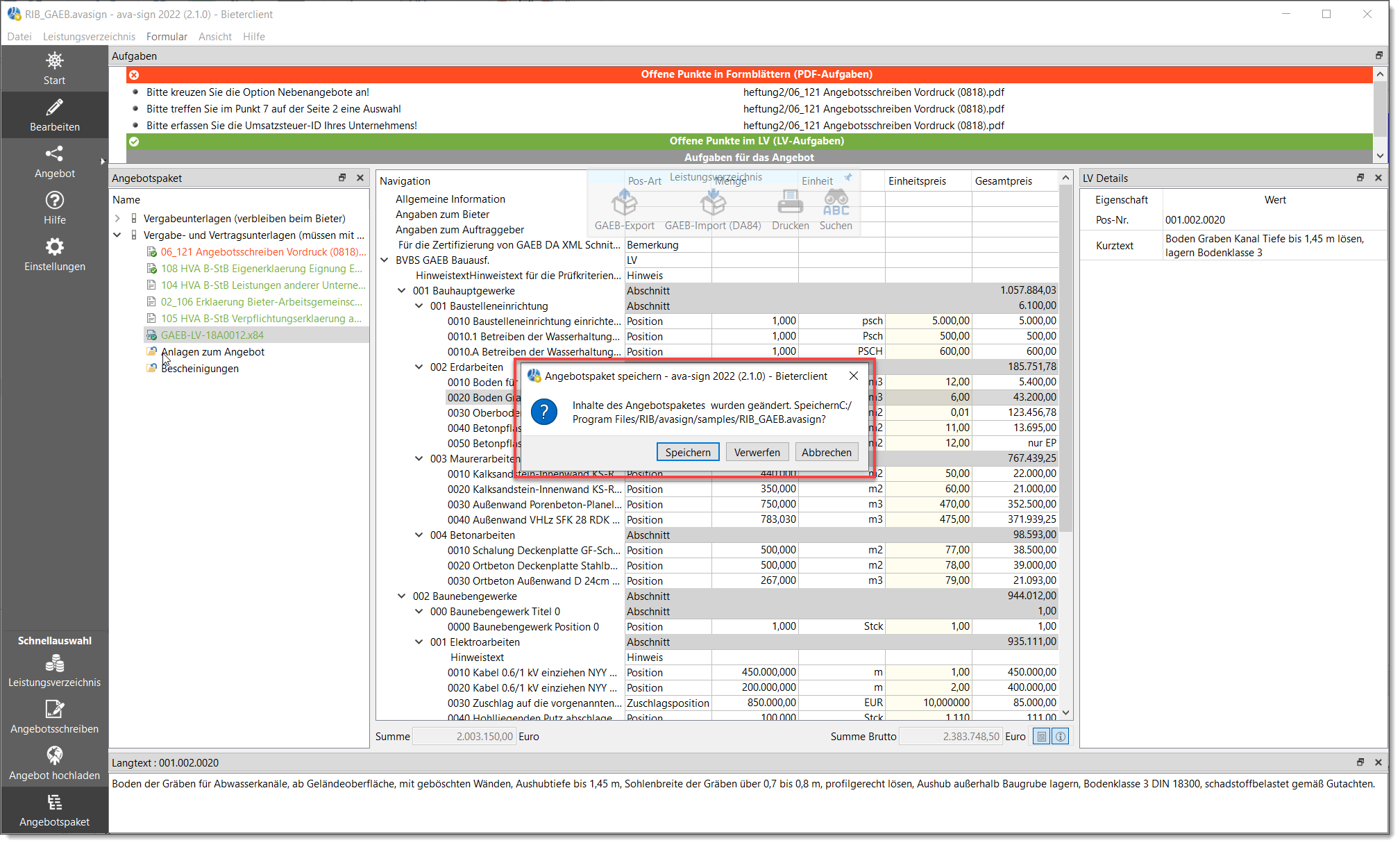
Task: Select 0020 Kabel 0.6/1 kV position row
Action: coord(718,687)
